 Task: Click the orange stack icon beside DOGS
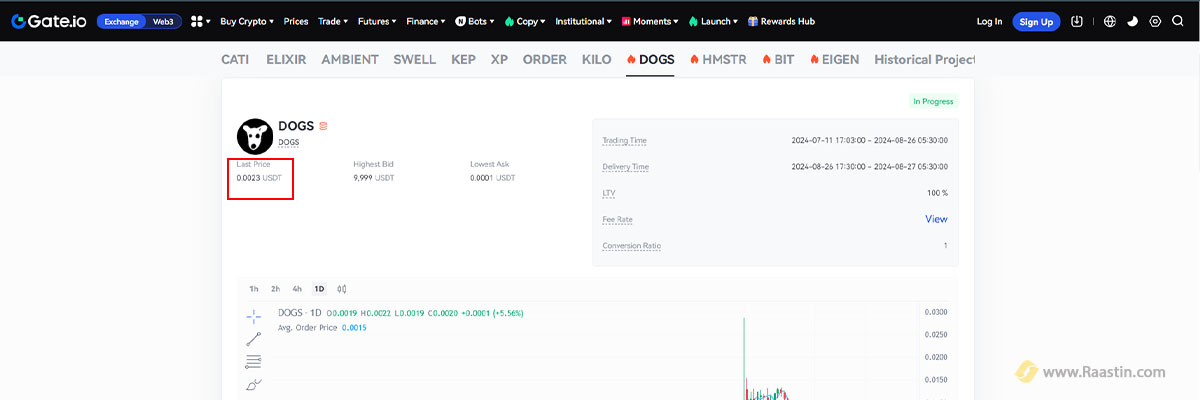(x=323, y=127)
